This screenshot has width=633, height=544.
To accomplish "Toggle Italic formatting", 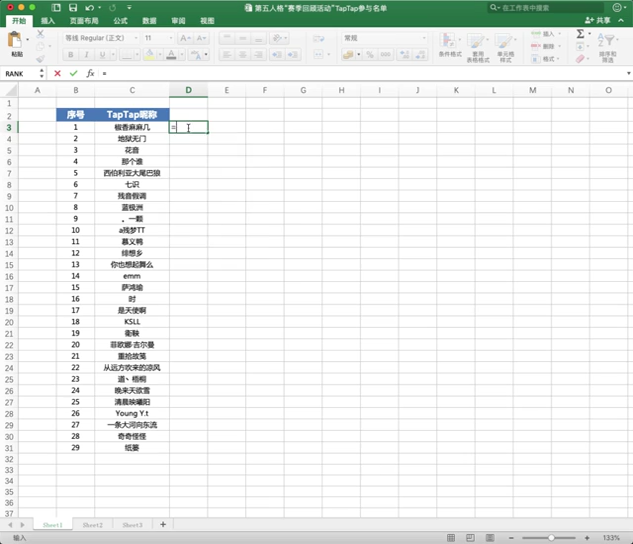I will click(86, 54).
